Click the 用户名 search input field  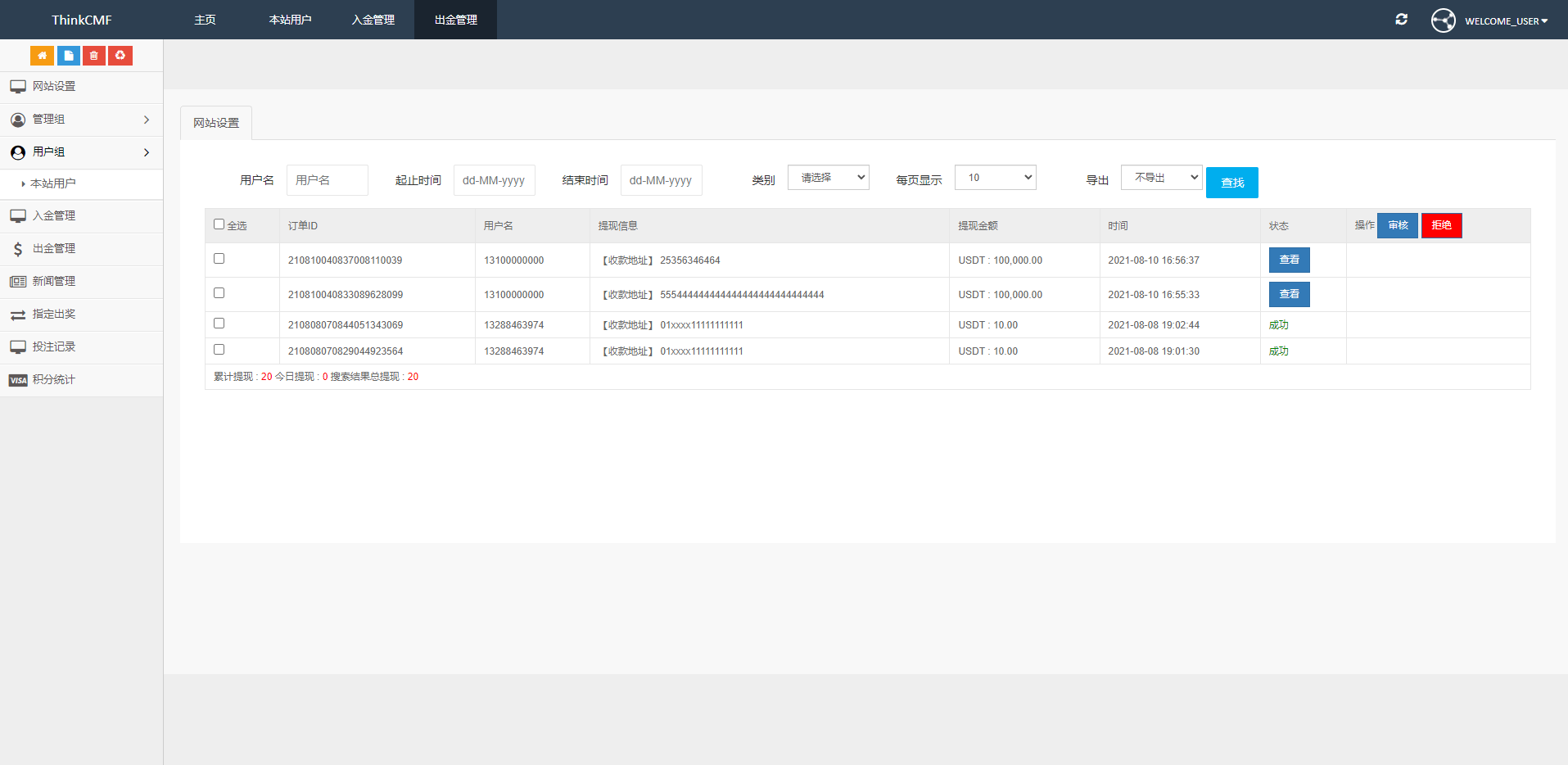(x=327, y=180)
